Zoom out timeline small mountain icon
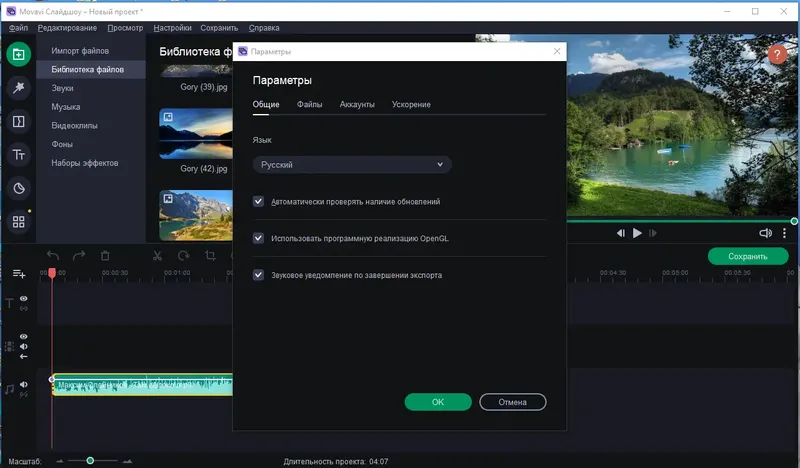 click(x=60, y=461)
